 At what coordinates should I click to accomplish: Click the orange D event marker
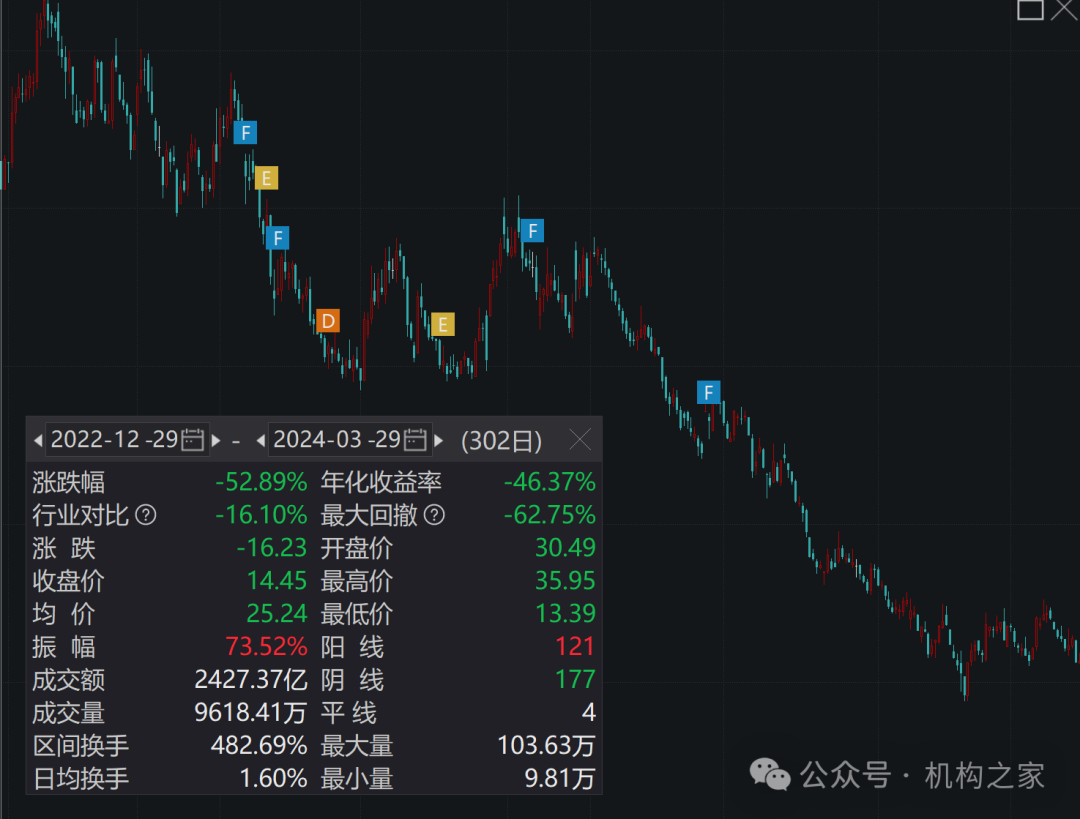[328, 321]
